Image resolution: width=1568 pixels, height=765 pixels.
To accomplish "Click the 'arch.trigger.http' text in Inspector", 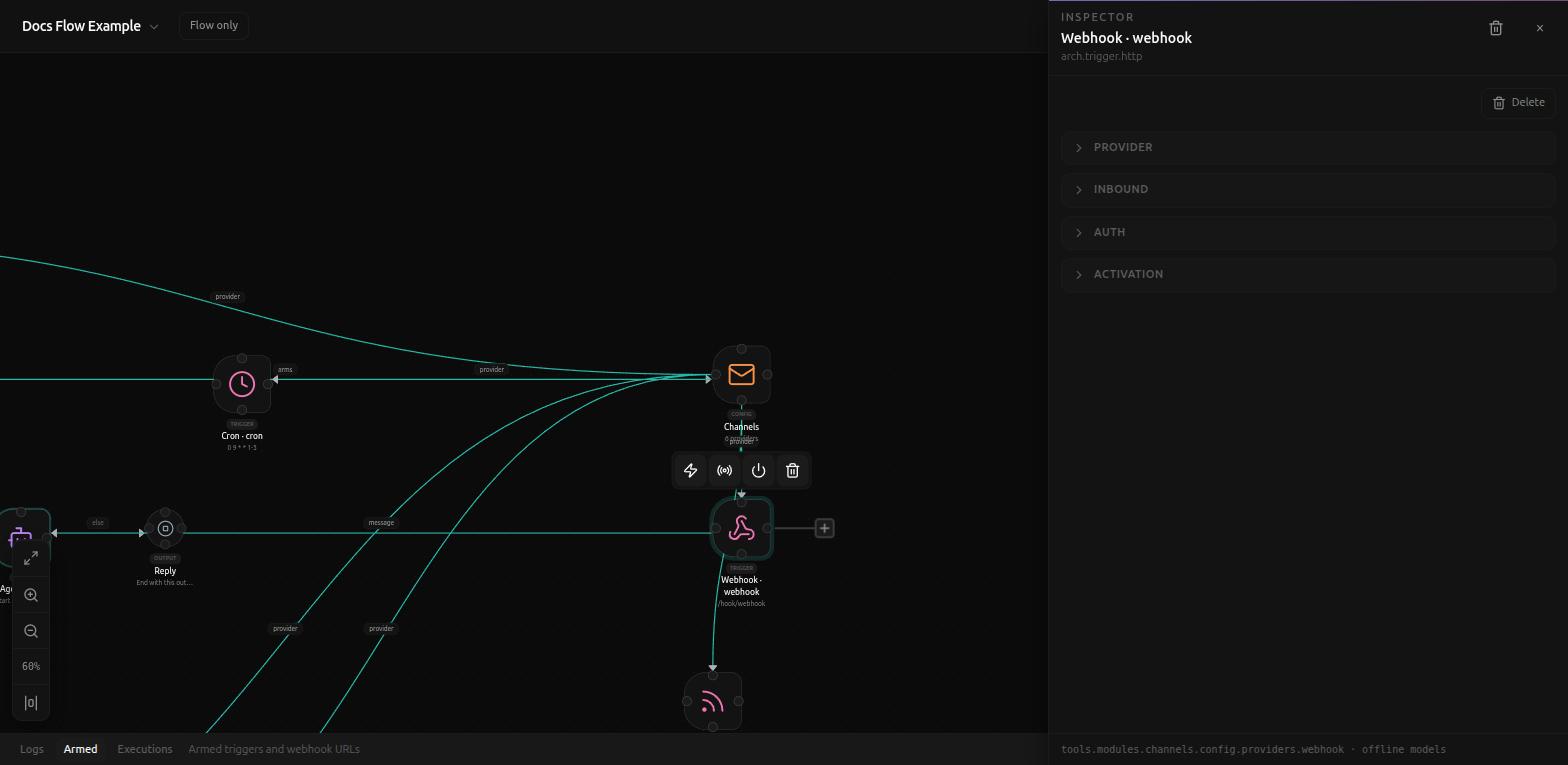I will point(1101,56).
